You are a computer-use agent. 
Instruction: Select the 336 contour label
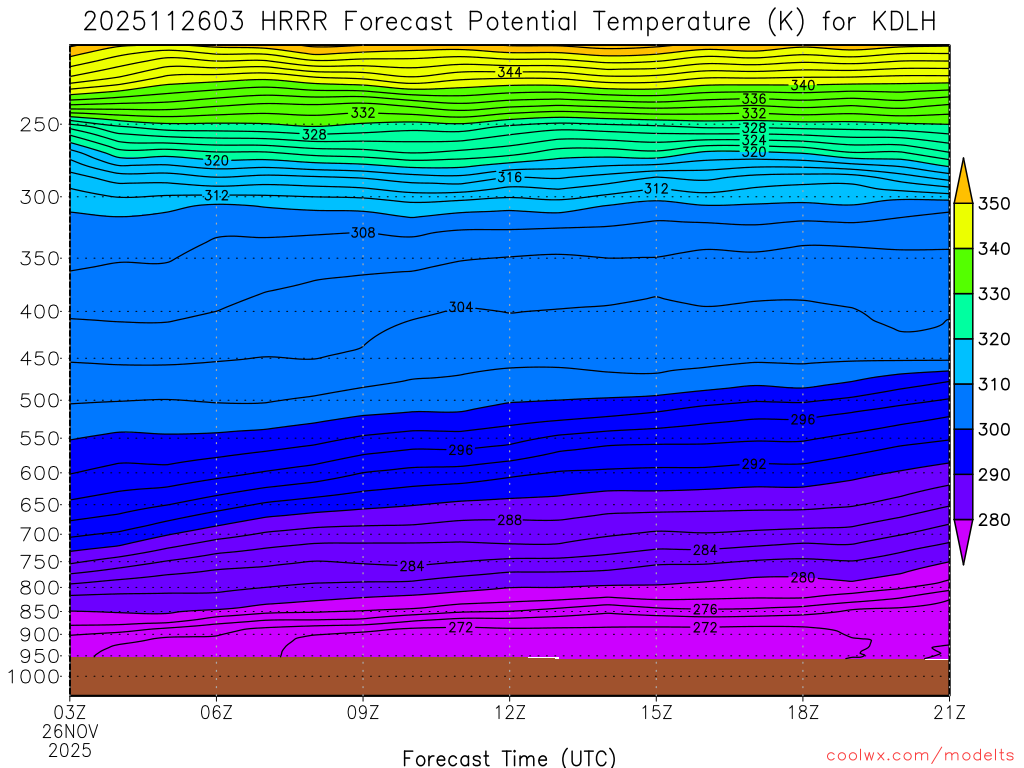(x=754, y=99)
